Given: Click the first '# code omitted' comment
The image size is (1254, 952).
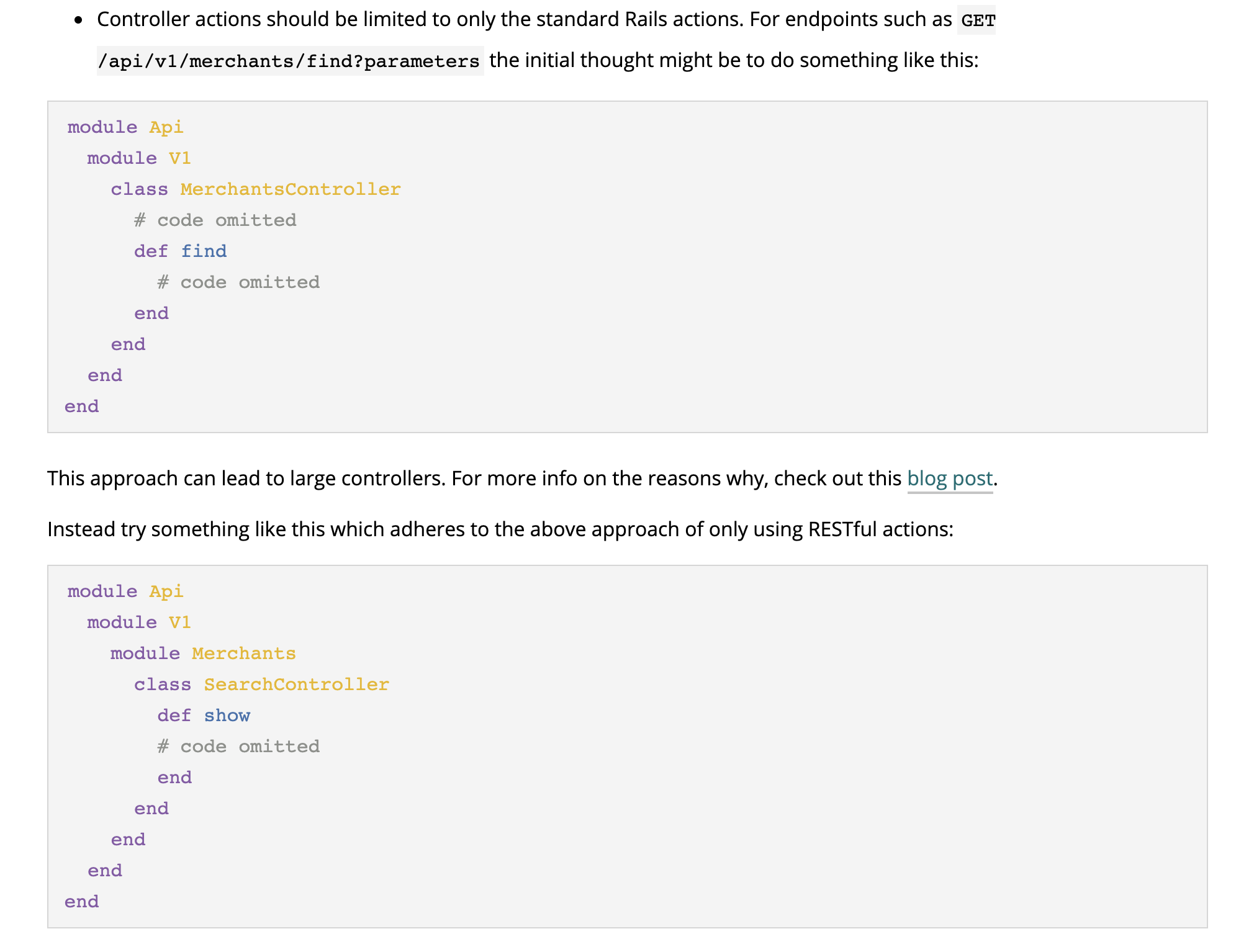Looking at the screenshot, I should (x=215, y=220).
